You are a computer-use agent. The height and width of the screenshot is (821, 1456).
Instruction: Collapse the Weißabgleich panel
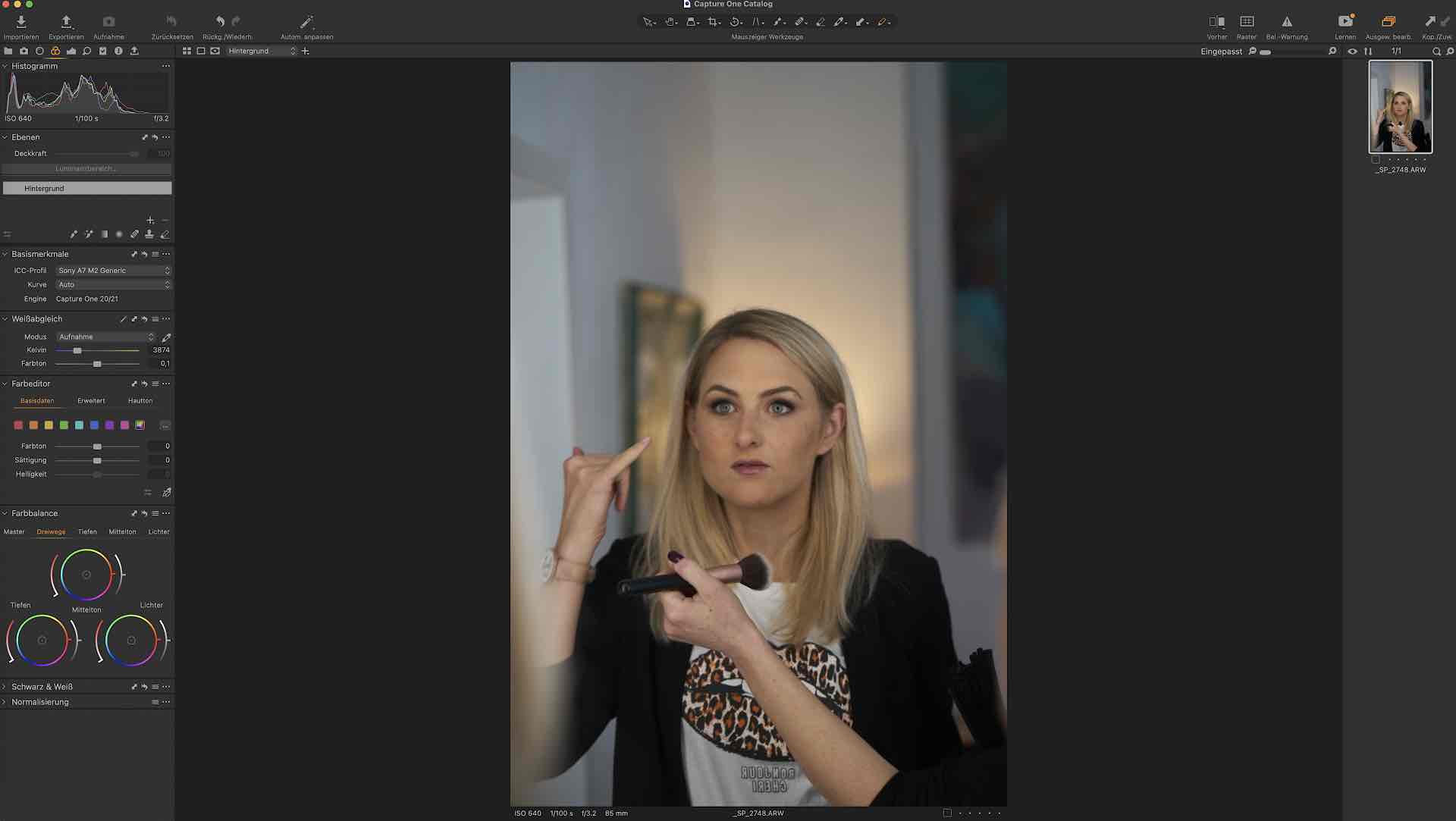[x=5, y=319]
